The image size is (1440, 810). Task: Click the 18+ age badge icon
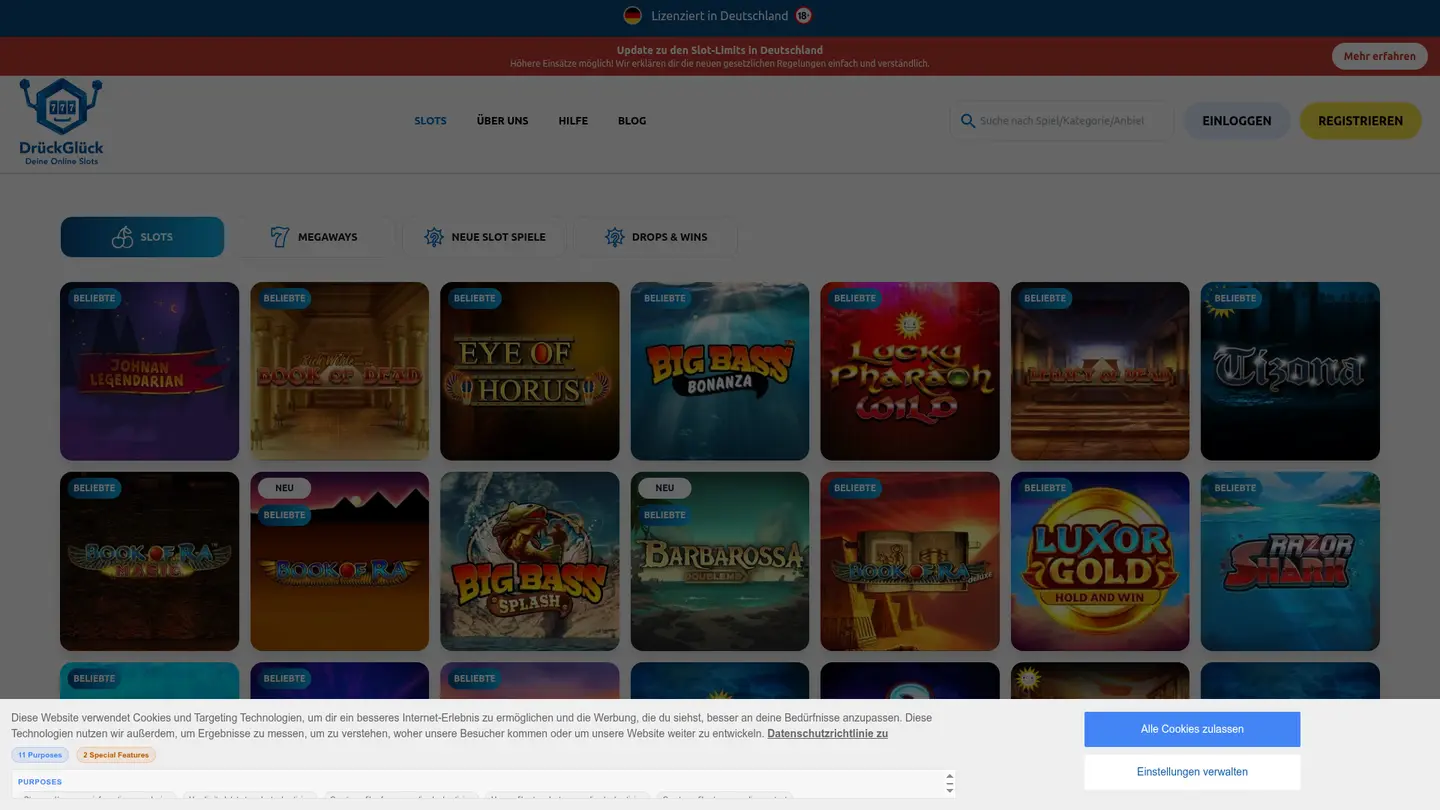click(804, 15)
